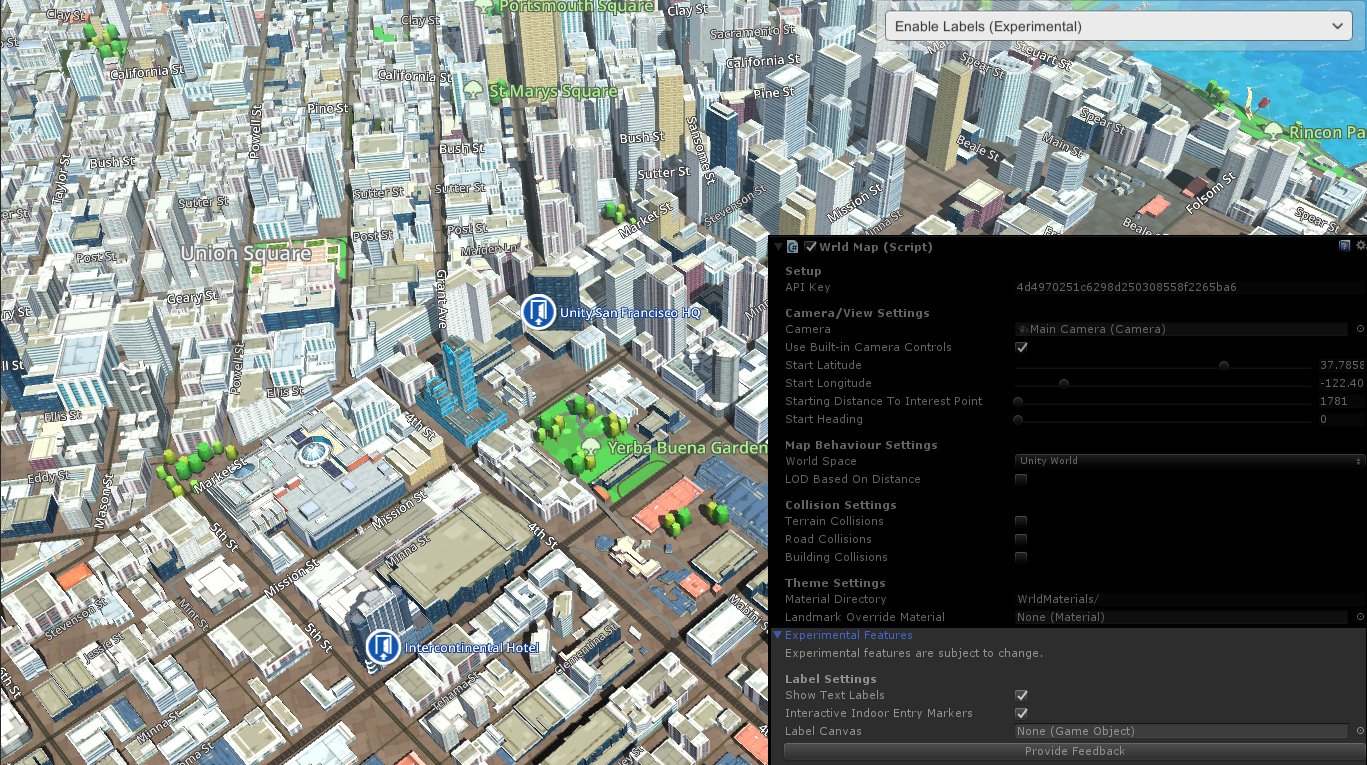Click the Yerba Buena Gardens tree icon
1367x765 pixels.
tap(592, 447)
